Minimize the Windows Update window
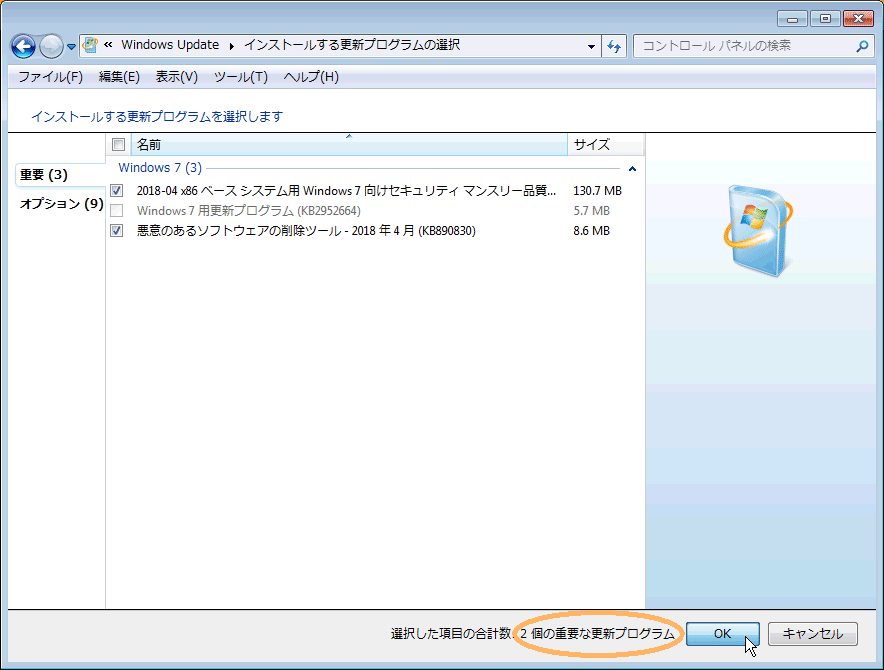 pyautogui.click(x=792, y=19)
